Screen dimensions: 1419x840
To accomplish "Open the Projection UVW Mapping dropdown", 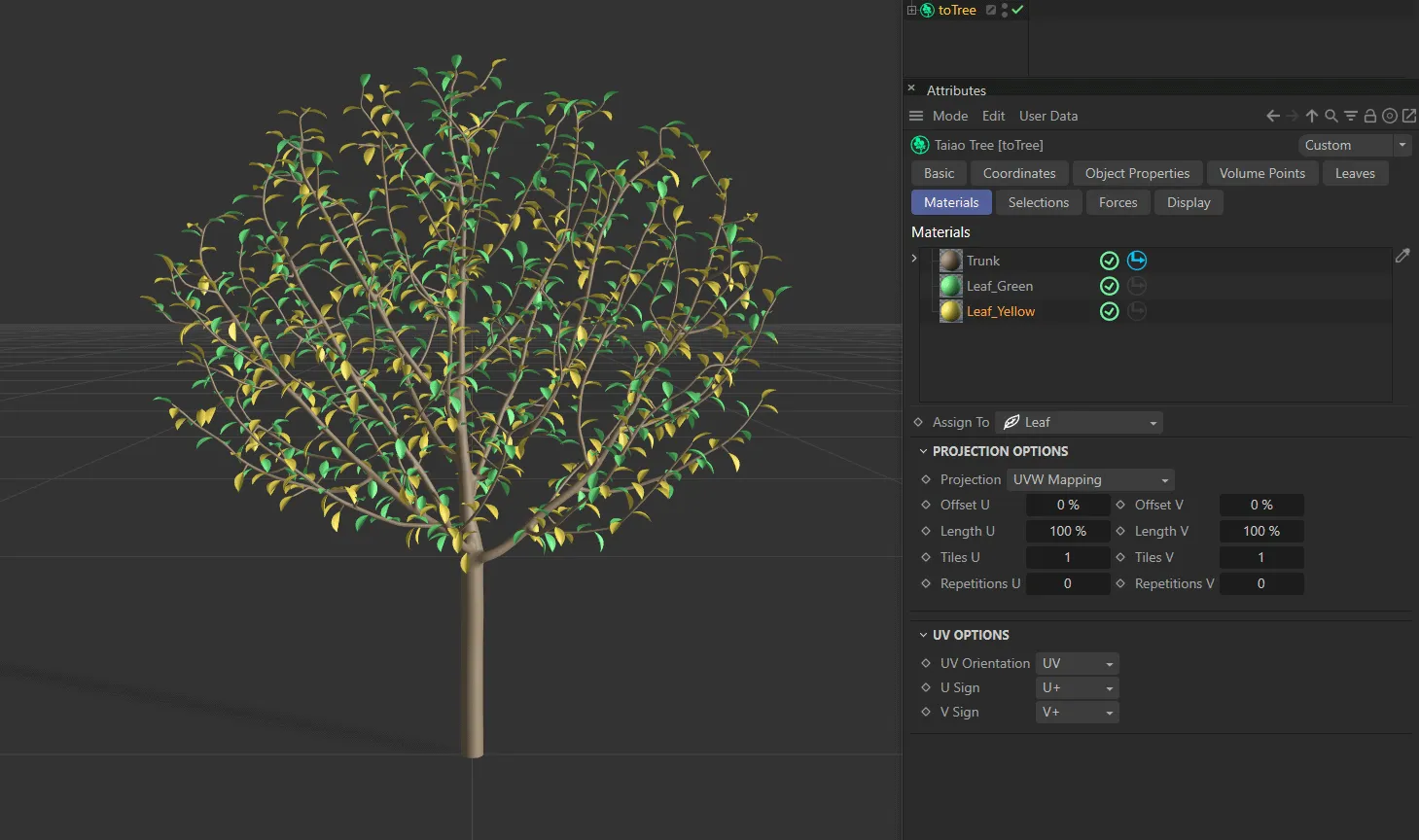I will [x=1089, y=479].
